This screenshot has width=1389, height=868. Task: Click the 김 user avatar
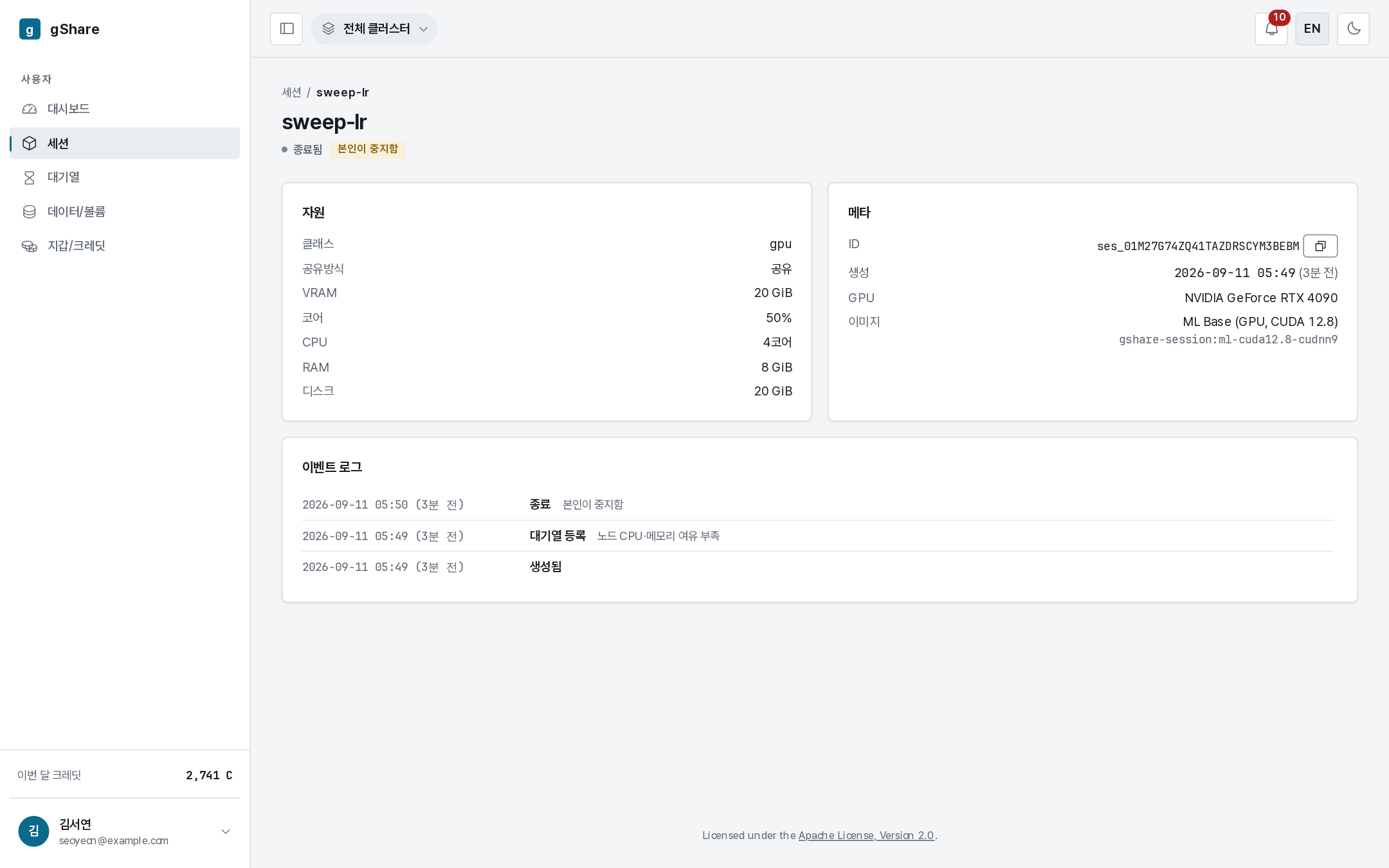tap(34, 831)
